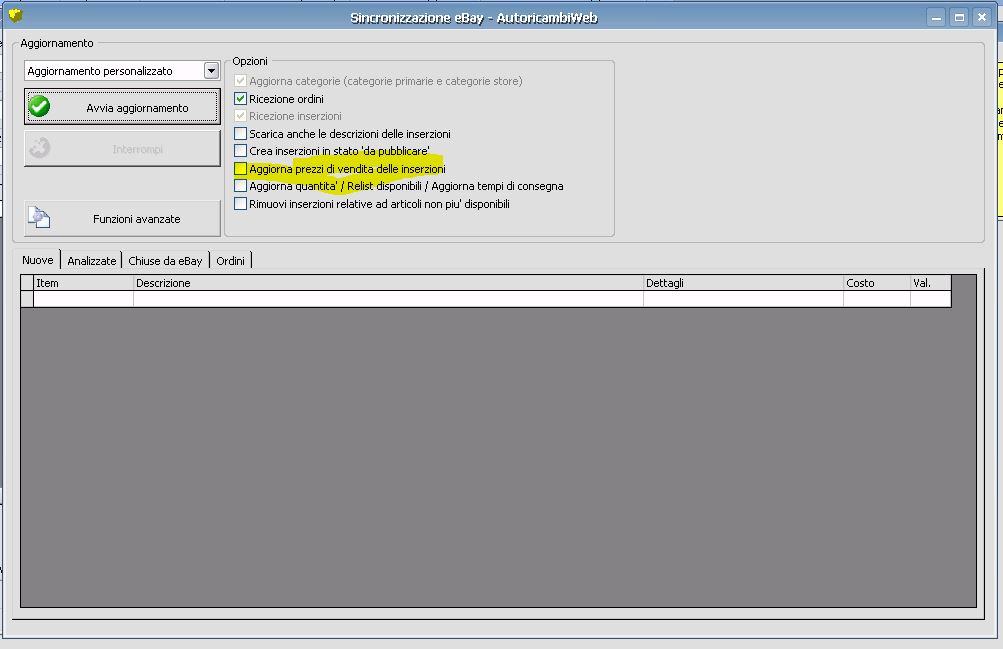Toggle Ricezione inserzioni checkbox
Viewport: 1003px width, 649px height.
point(241,116)
